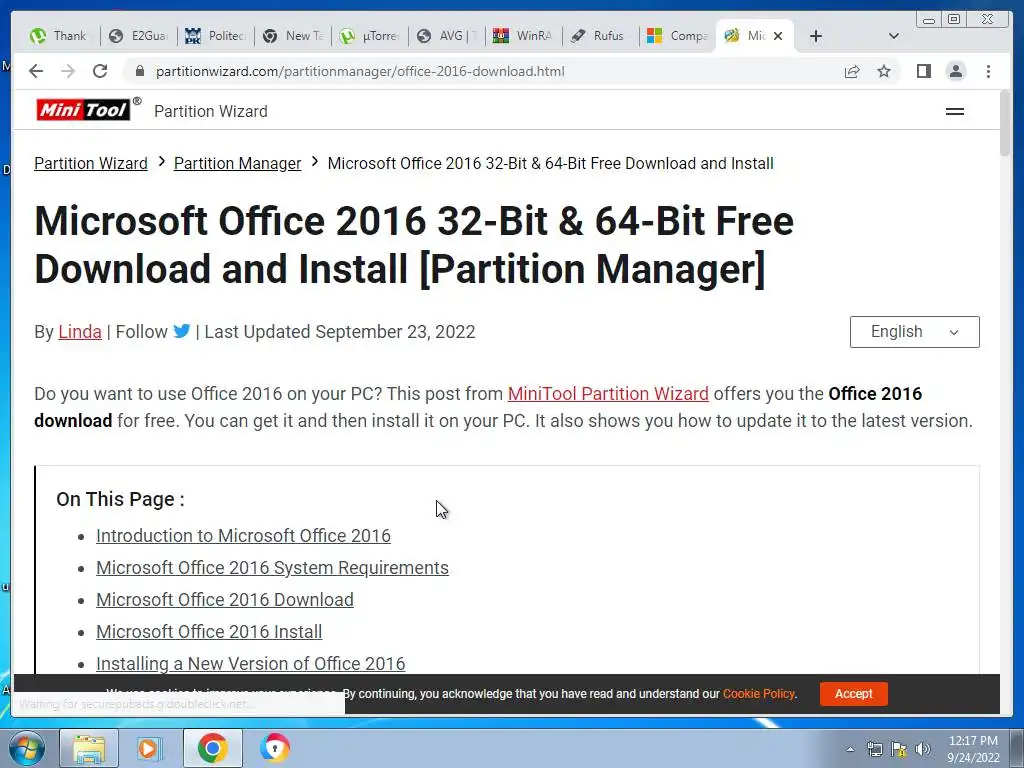
Task: Jump to Microsoft Office 2016 System Requirements
Action: pyautogui.click(x=272, y=568)
